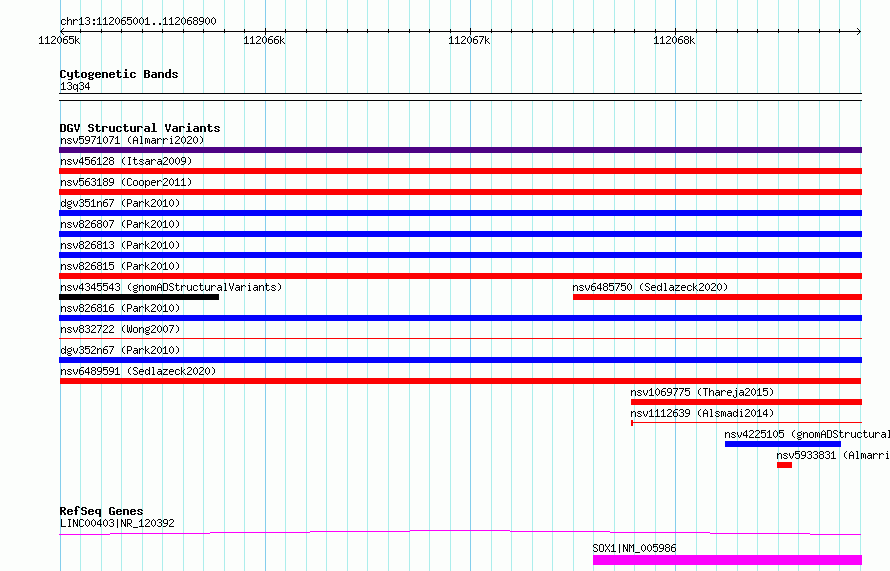Image resolution: width=890 pixels, height=571 pixels.
Task: Select the thin red nsv832722 variant line
Action: 460,339
